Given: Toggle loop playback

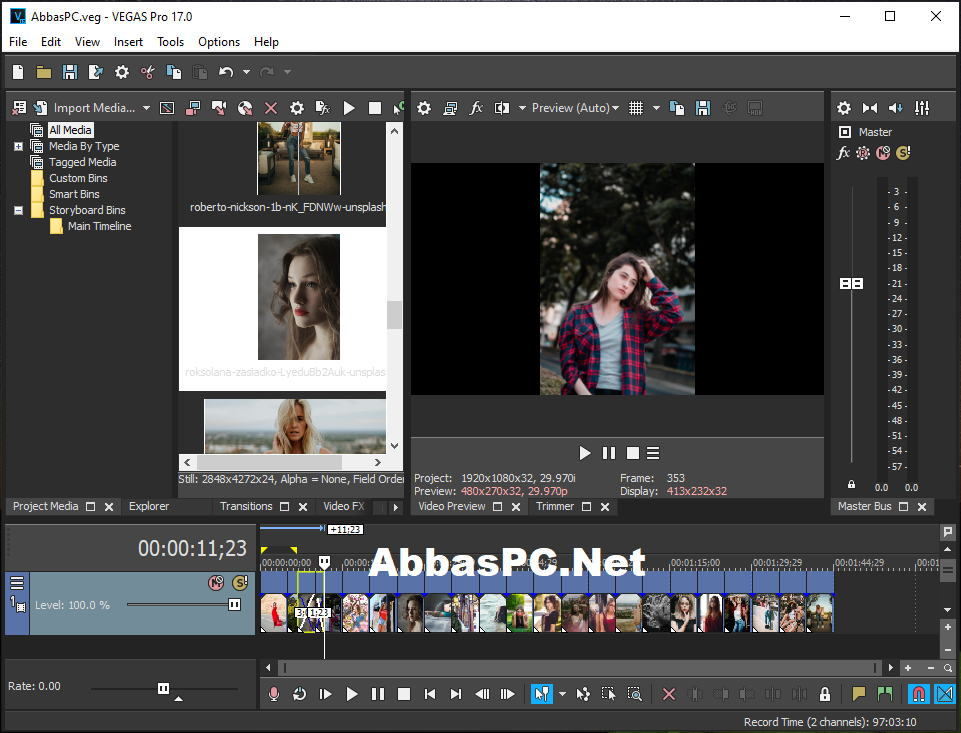Looking at the screenshot, I should pos(300,694).
